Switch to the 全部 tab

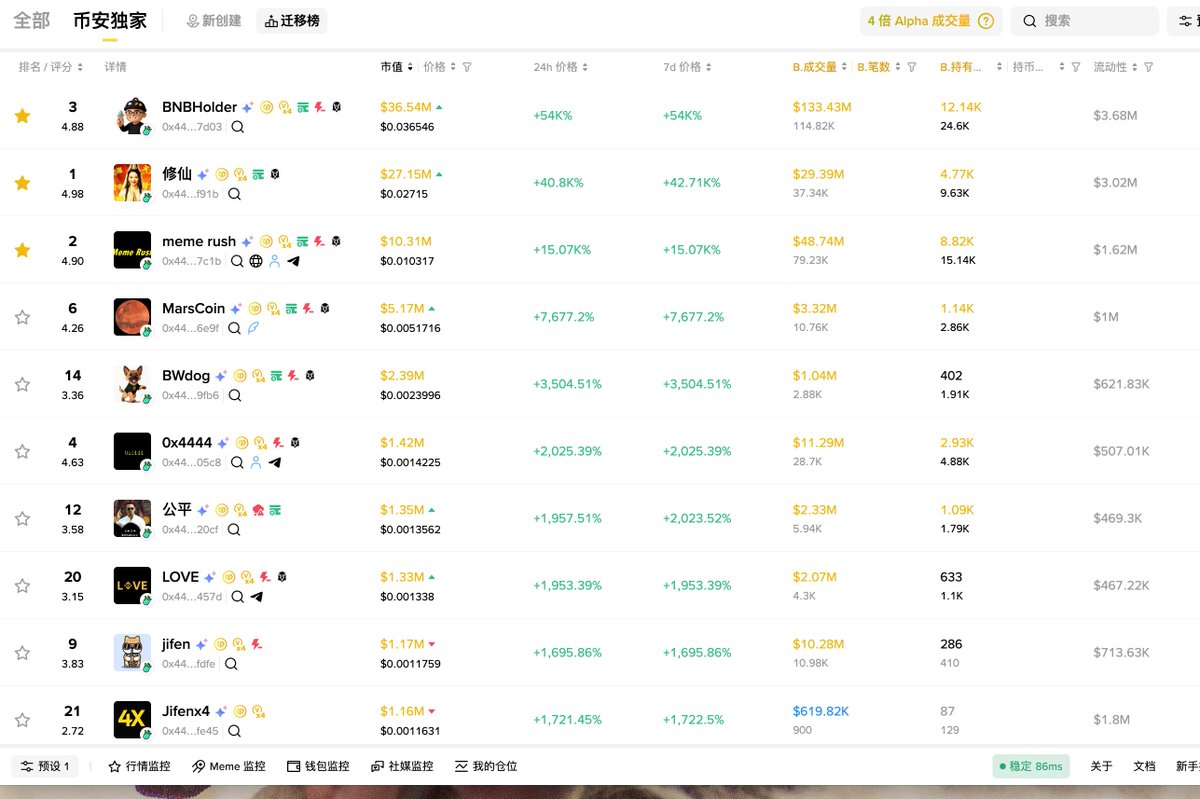pos(31,20)
